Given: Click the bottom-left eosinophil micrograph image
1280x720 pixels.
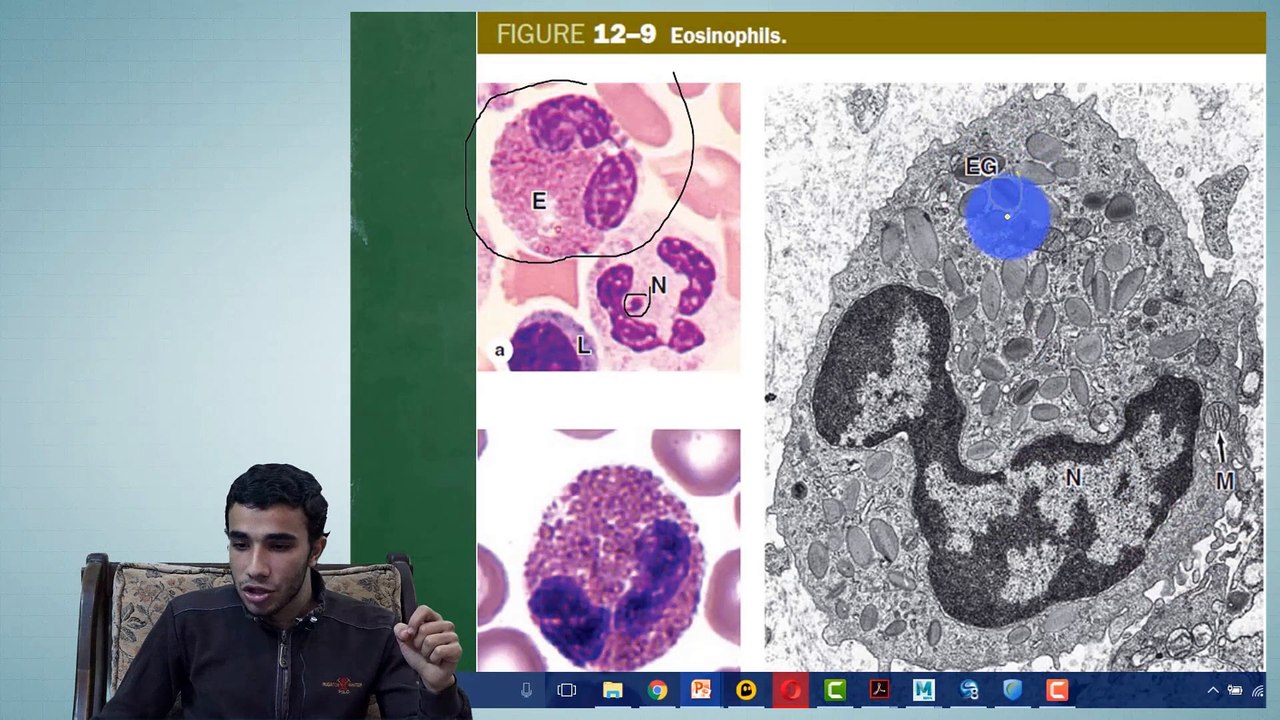Looking at the screenshot, I should click(609, 550).
